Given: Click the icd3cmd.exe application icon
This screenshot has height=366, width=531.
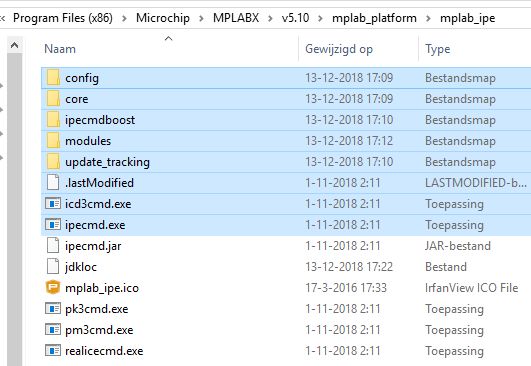Looking at the screenshot, I should [53, 203].
